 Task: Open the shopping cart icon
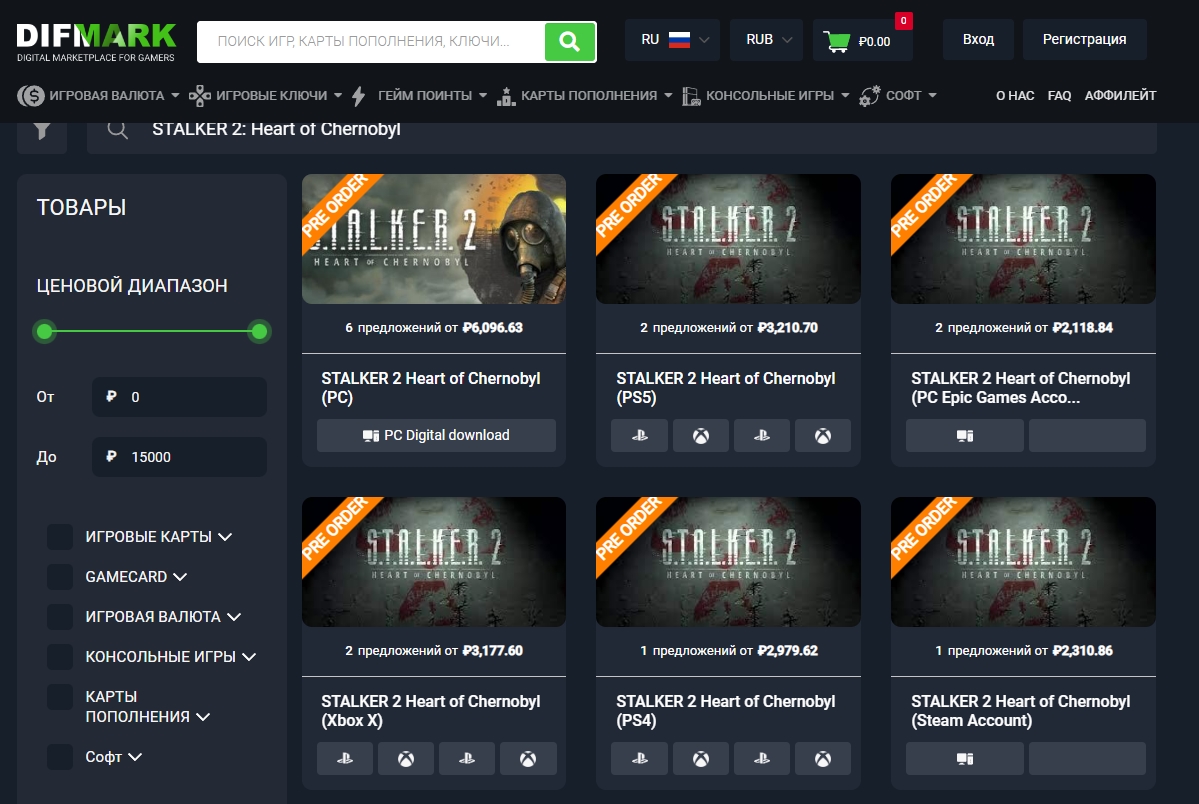(837, 41)
